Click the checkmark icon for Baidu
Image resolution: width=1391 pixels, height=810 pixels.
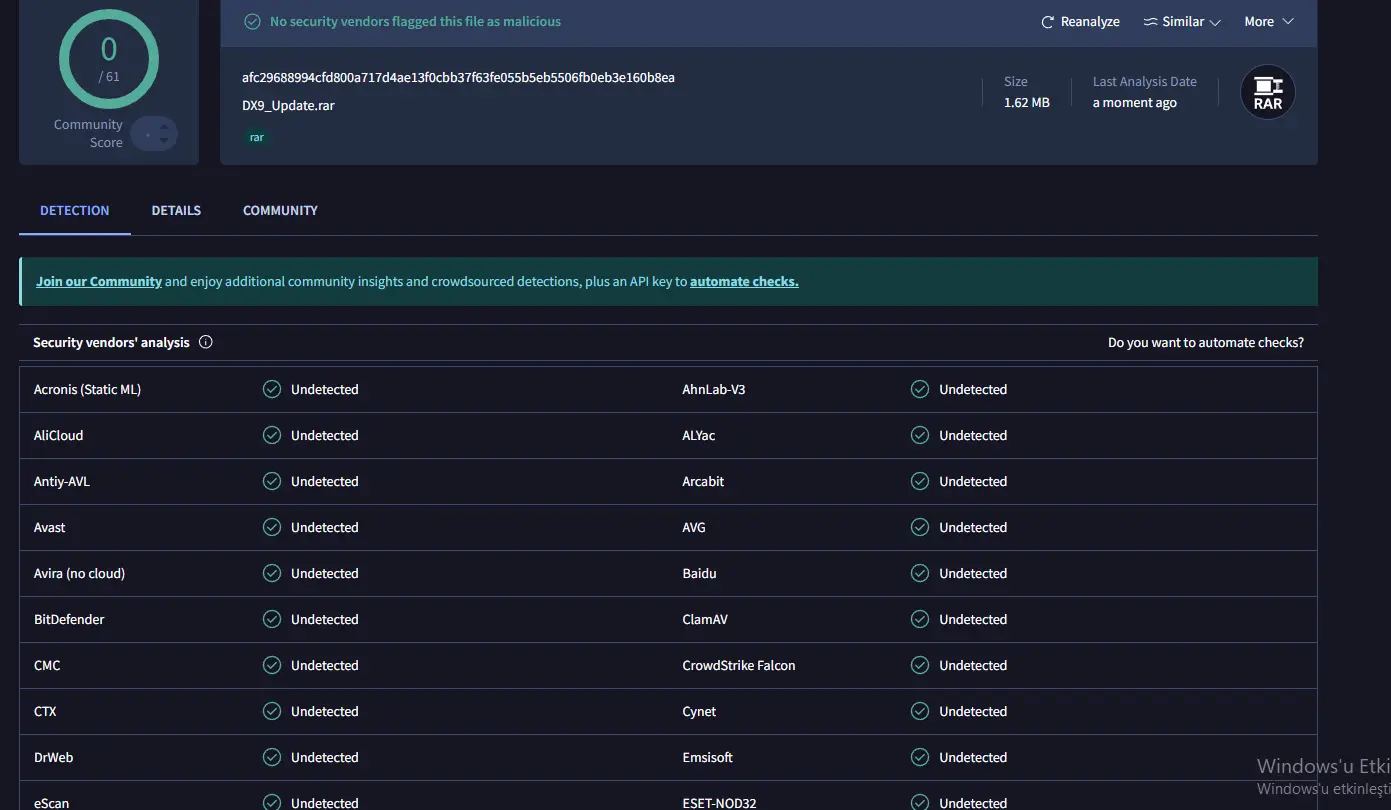pyautogui.click(x=920, y=573)
